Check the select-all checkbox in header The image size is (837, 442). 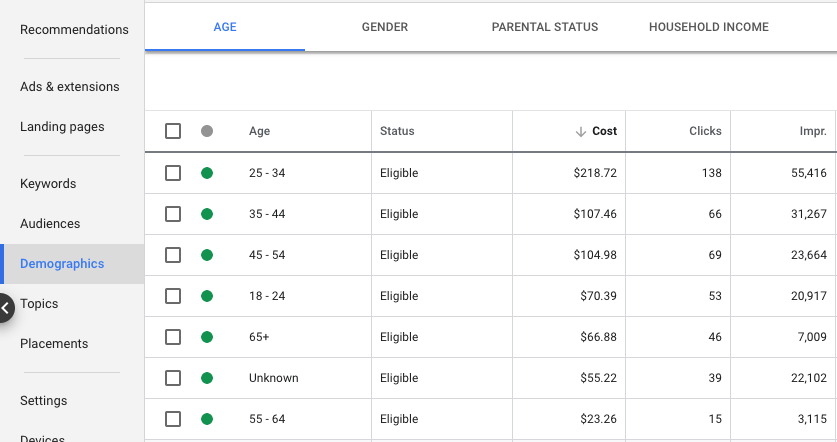173,131
